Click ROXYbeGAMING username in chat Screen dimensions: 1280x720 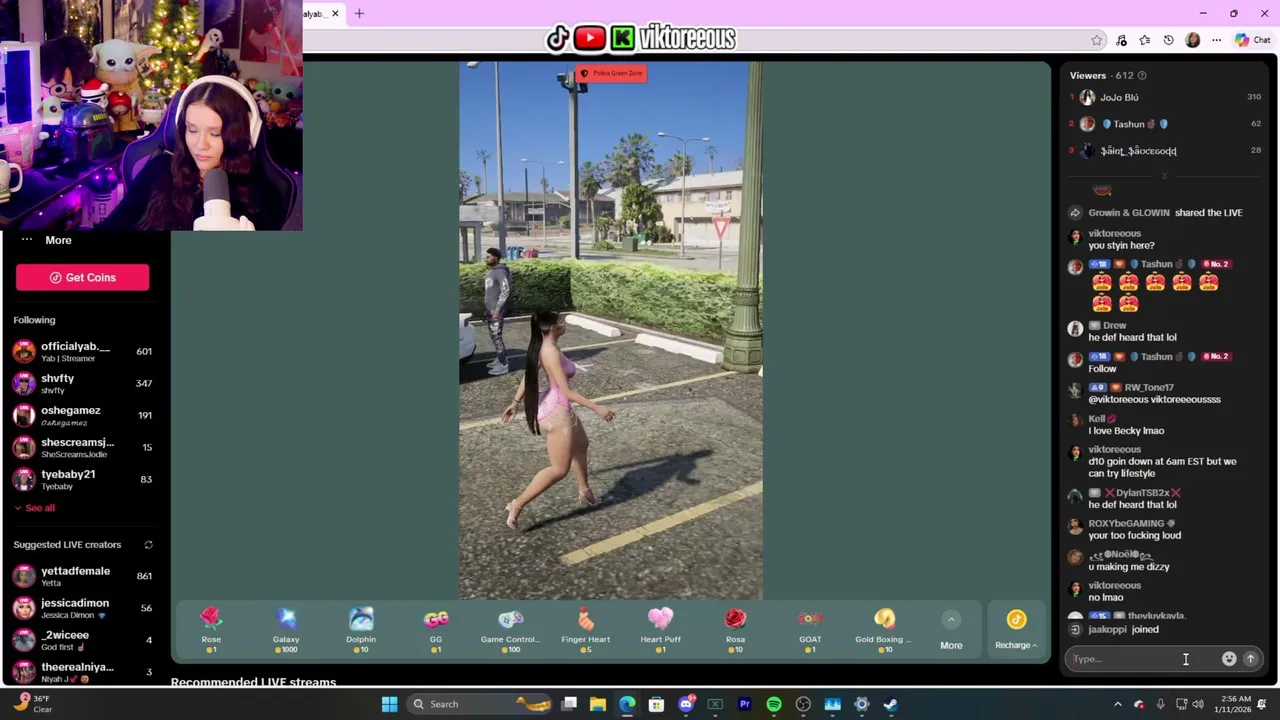pos(1125,523)
